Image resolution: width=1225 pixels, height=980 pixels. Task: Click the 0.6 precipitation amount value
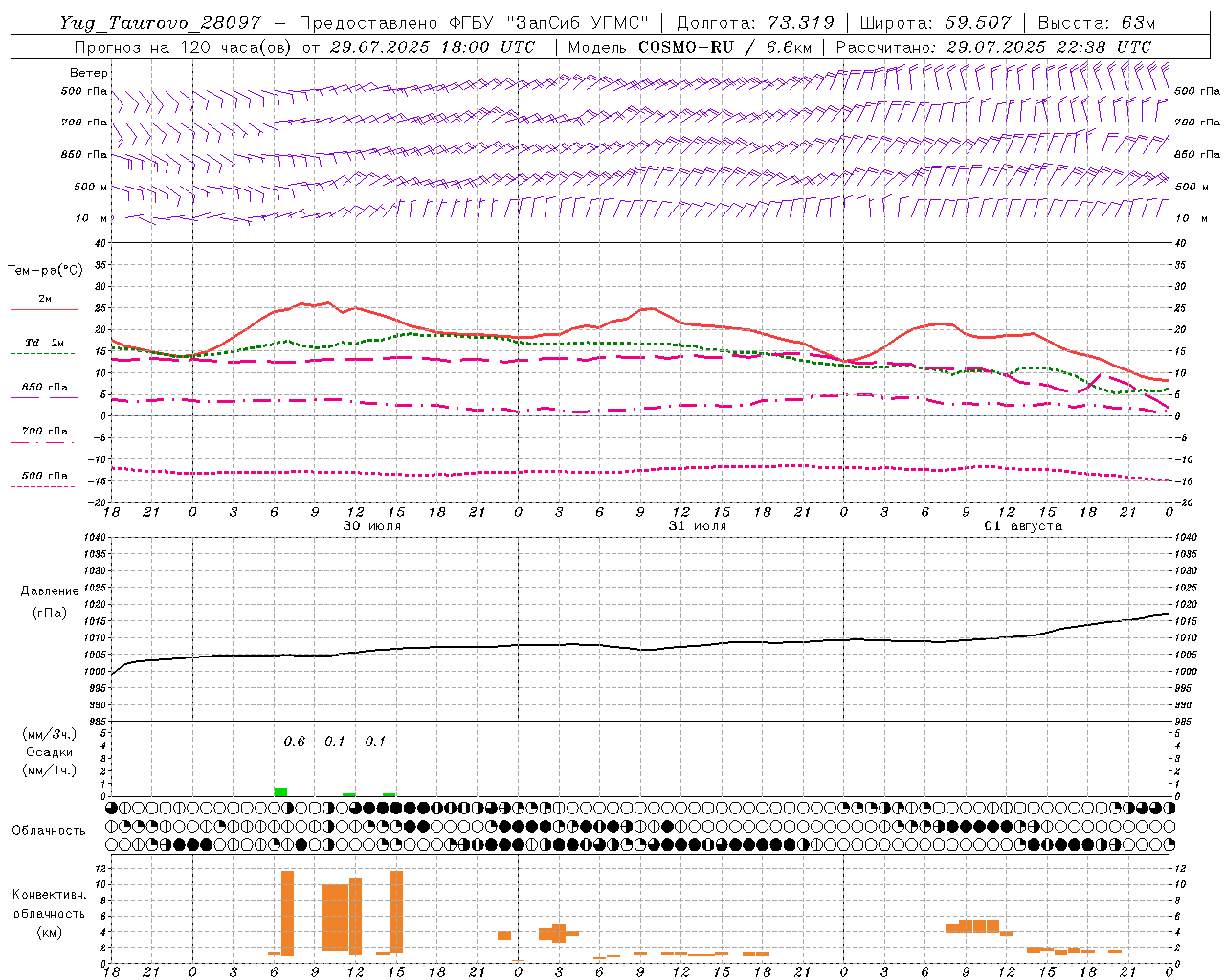[x=295, y=742]
